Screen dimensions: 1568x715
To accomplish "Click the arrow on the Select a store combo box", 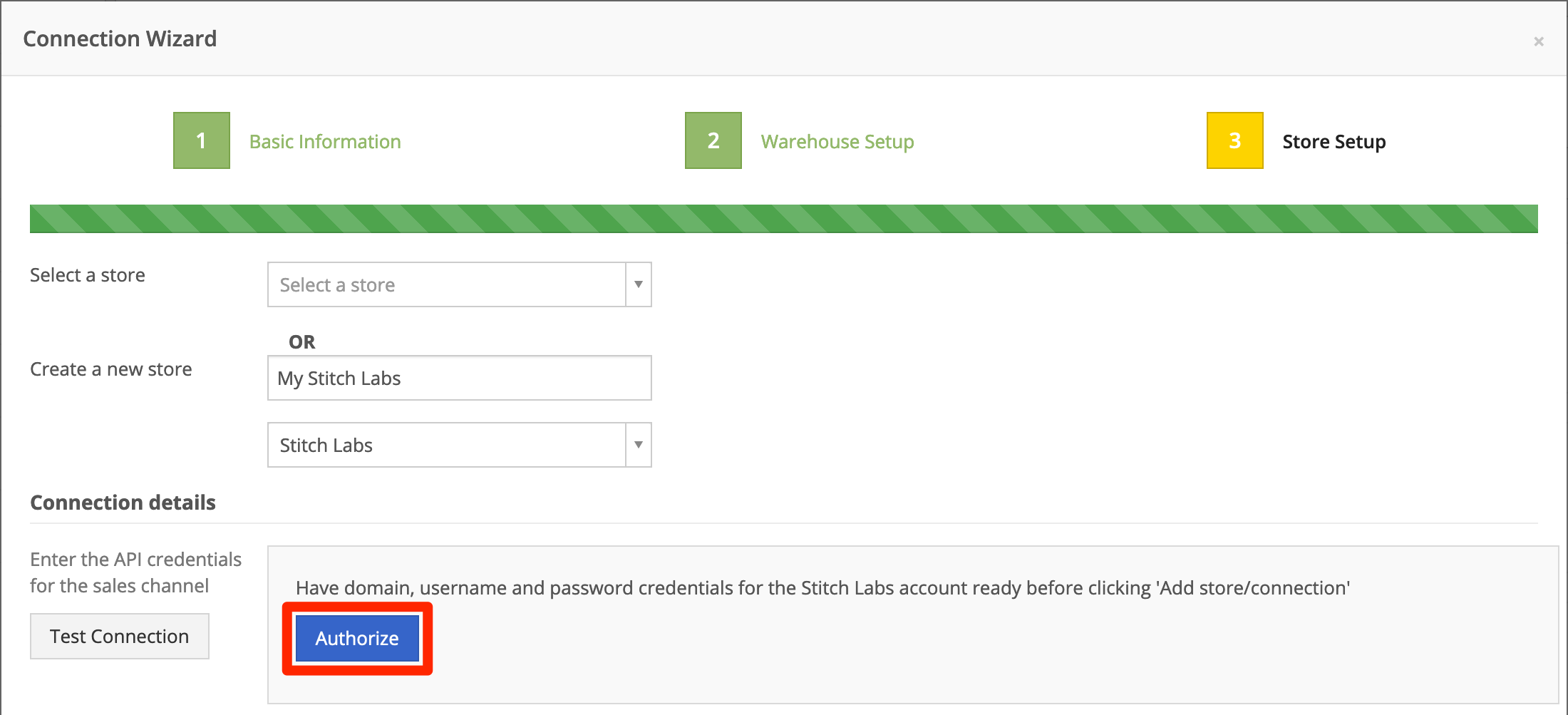I will (x=639, y=284).
